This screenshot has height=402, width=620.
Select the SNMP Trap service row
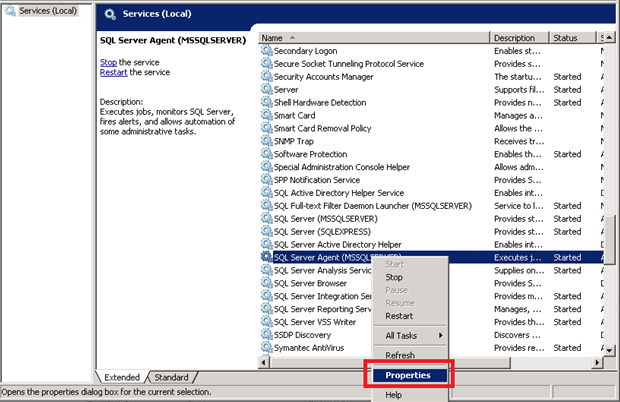(431, 141)
